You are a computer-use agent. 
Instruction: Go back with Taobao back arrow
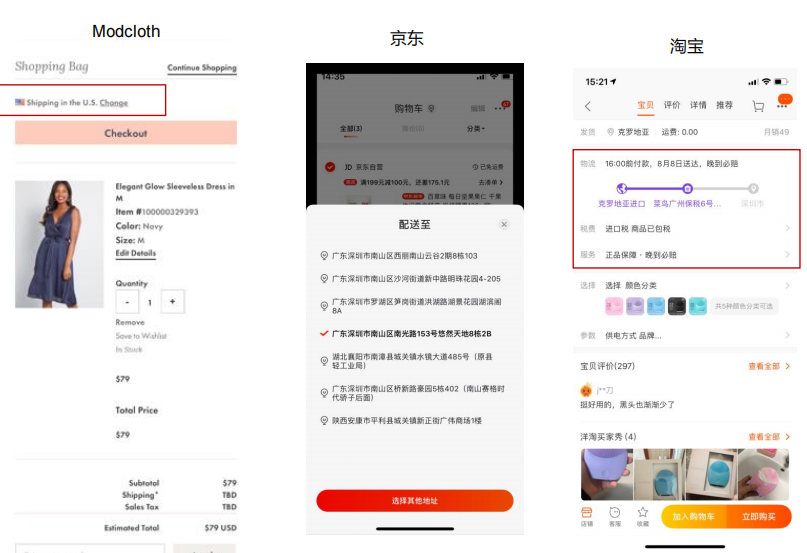tap(588, 106)
